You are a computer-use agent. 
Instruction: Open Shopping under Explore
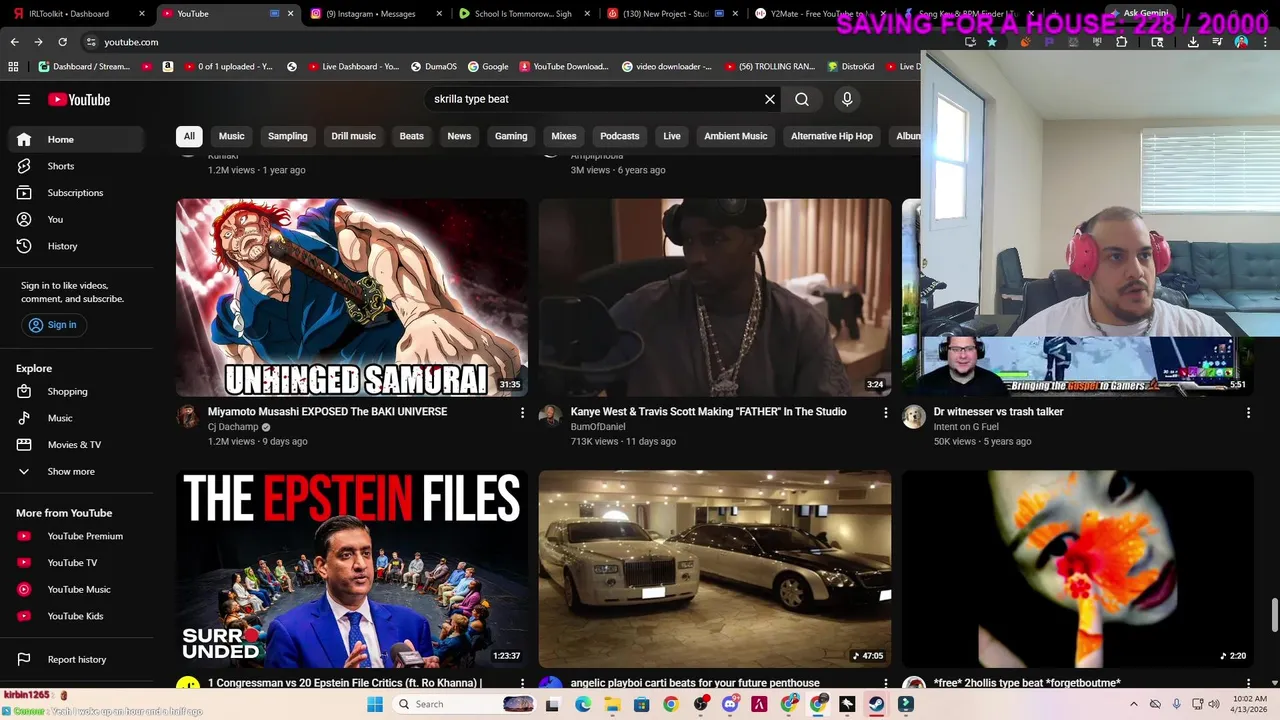[x=77, y=392]
